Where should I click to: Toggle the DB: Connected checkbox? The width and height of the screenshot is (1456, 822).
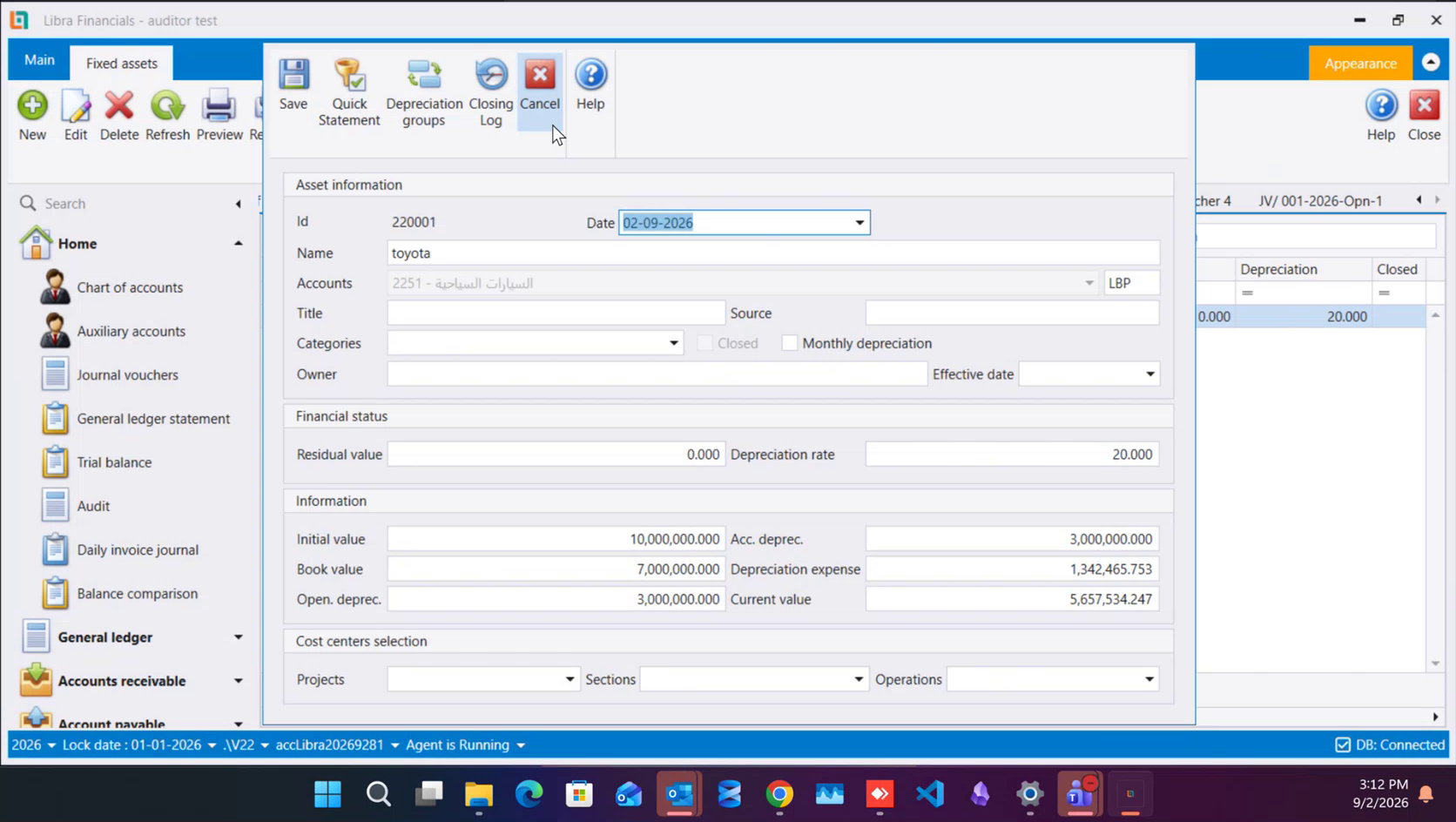[1343, 745]
